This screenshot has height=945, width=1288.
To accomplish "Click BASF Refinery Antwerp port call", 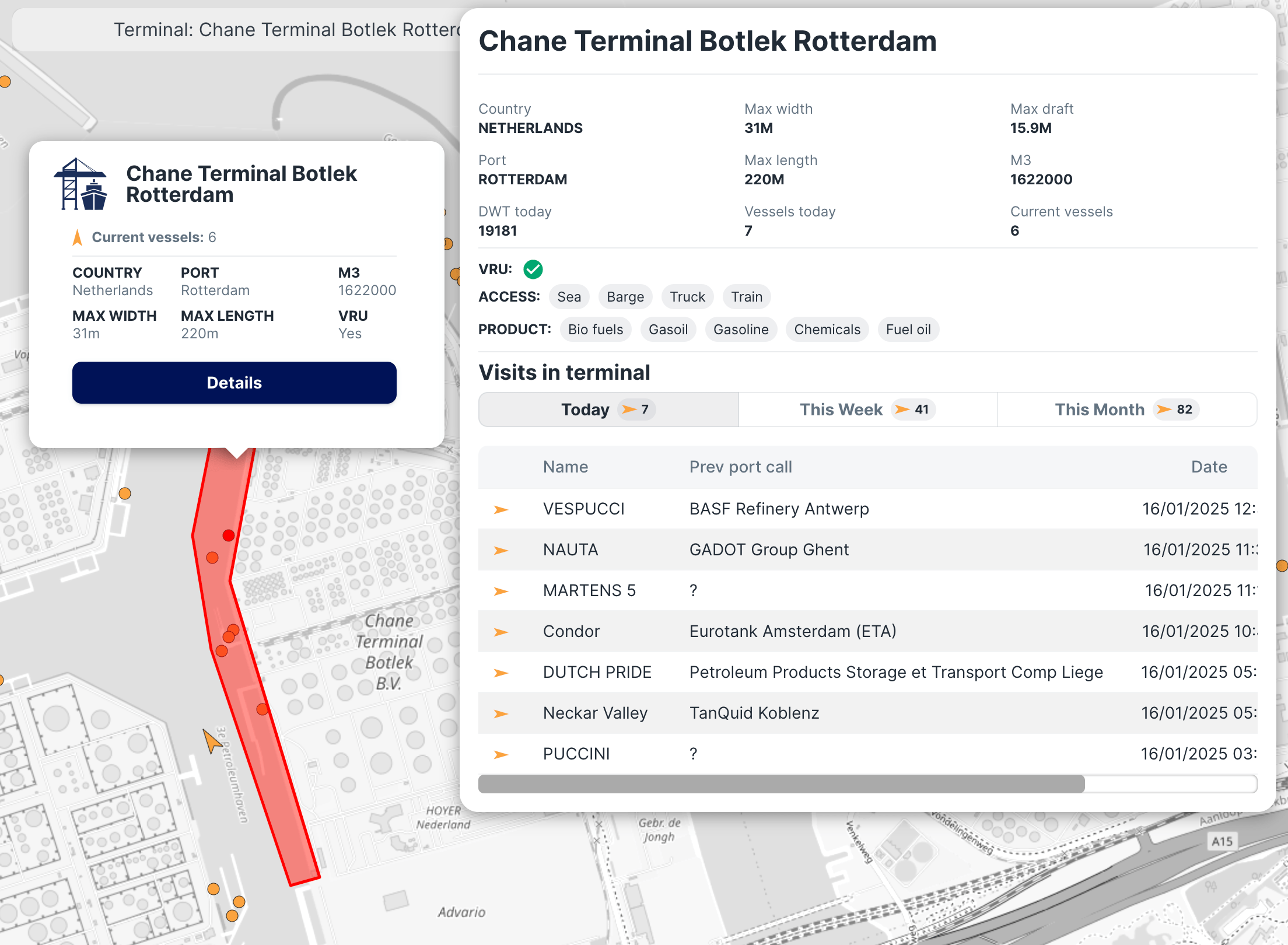I will [x=779, y=509].
